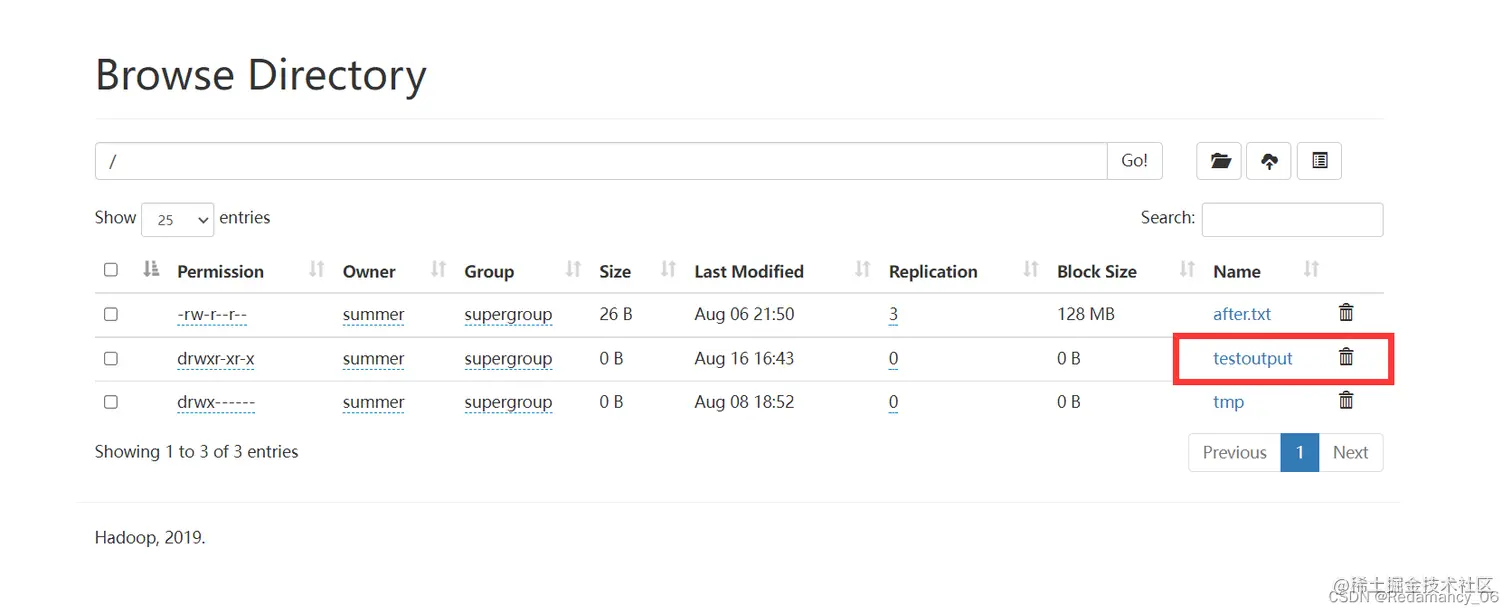Click the Last Modified column header

pos(749,271)
